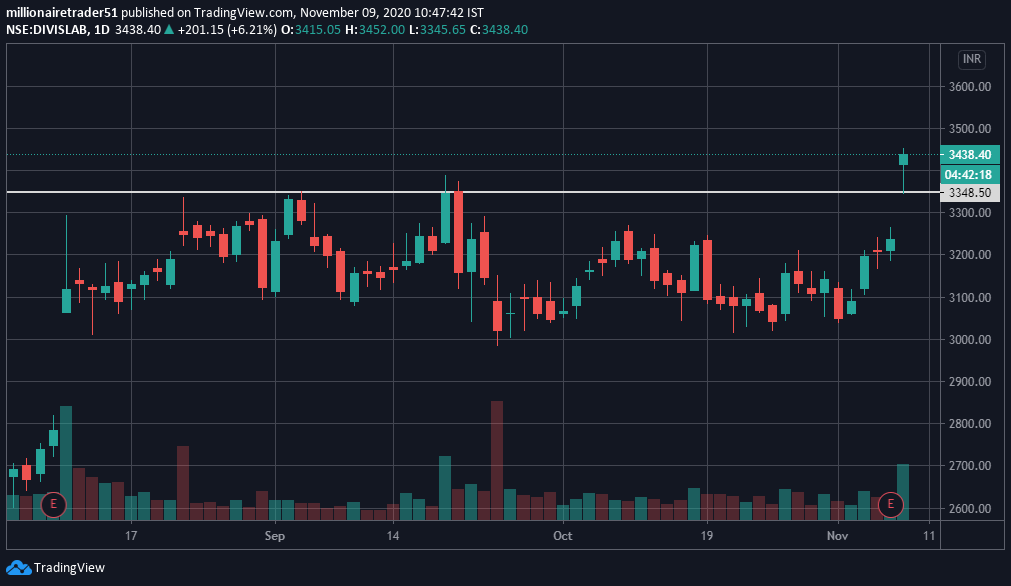
Task: Click the 3500.00 price axis label
Action: click(970, 129)
